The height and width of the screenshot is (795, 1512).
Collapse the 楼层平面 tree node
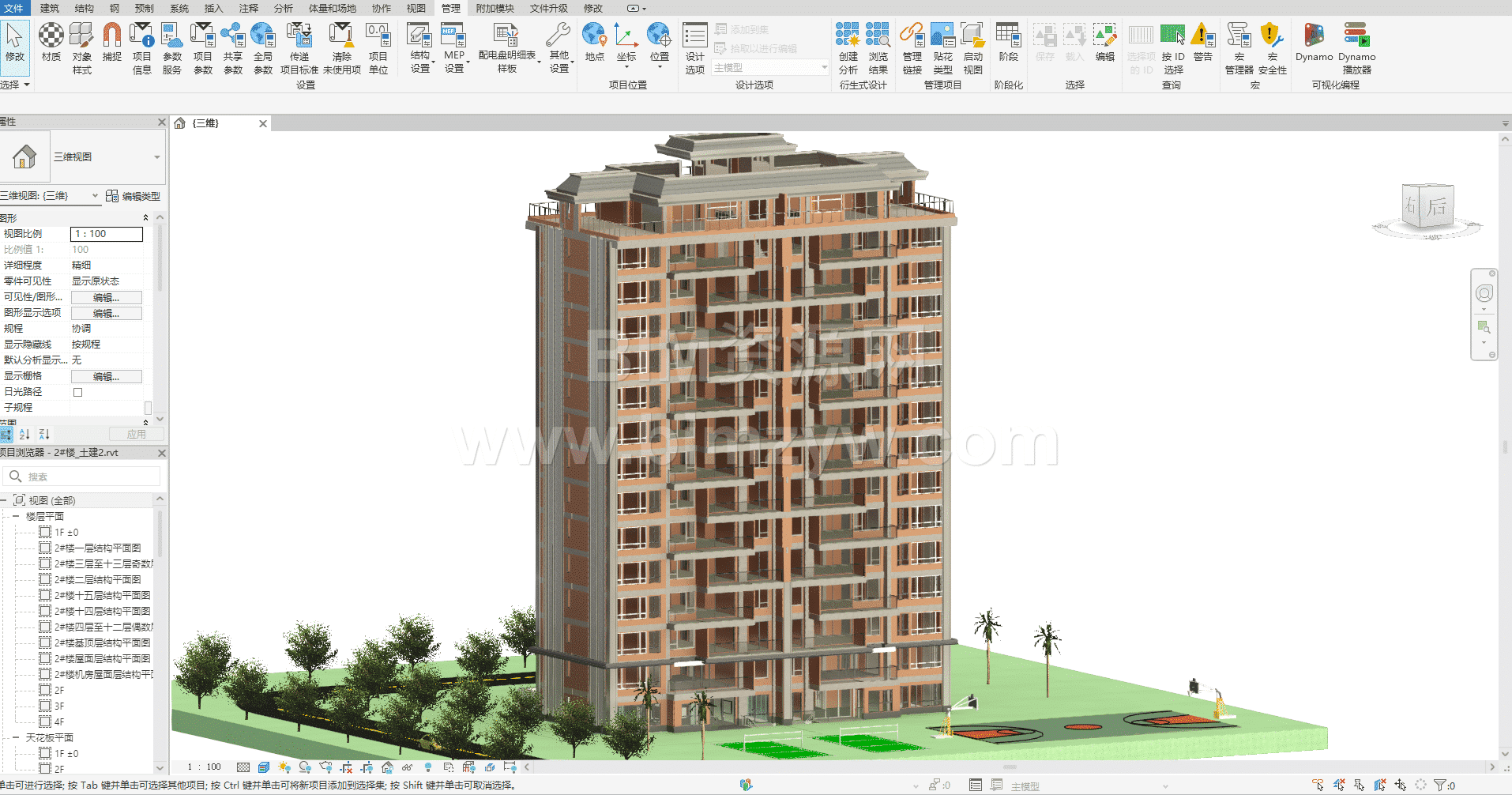pyautogui.click(x=15, y=516)
